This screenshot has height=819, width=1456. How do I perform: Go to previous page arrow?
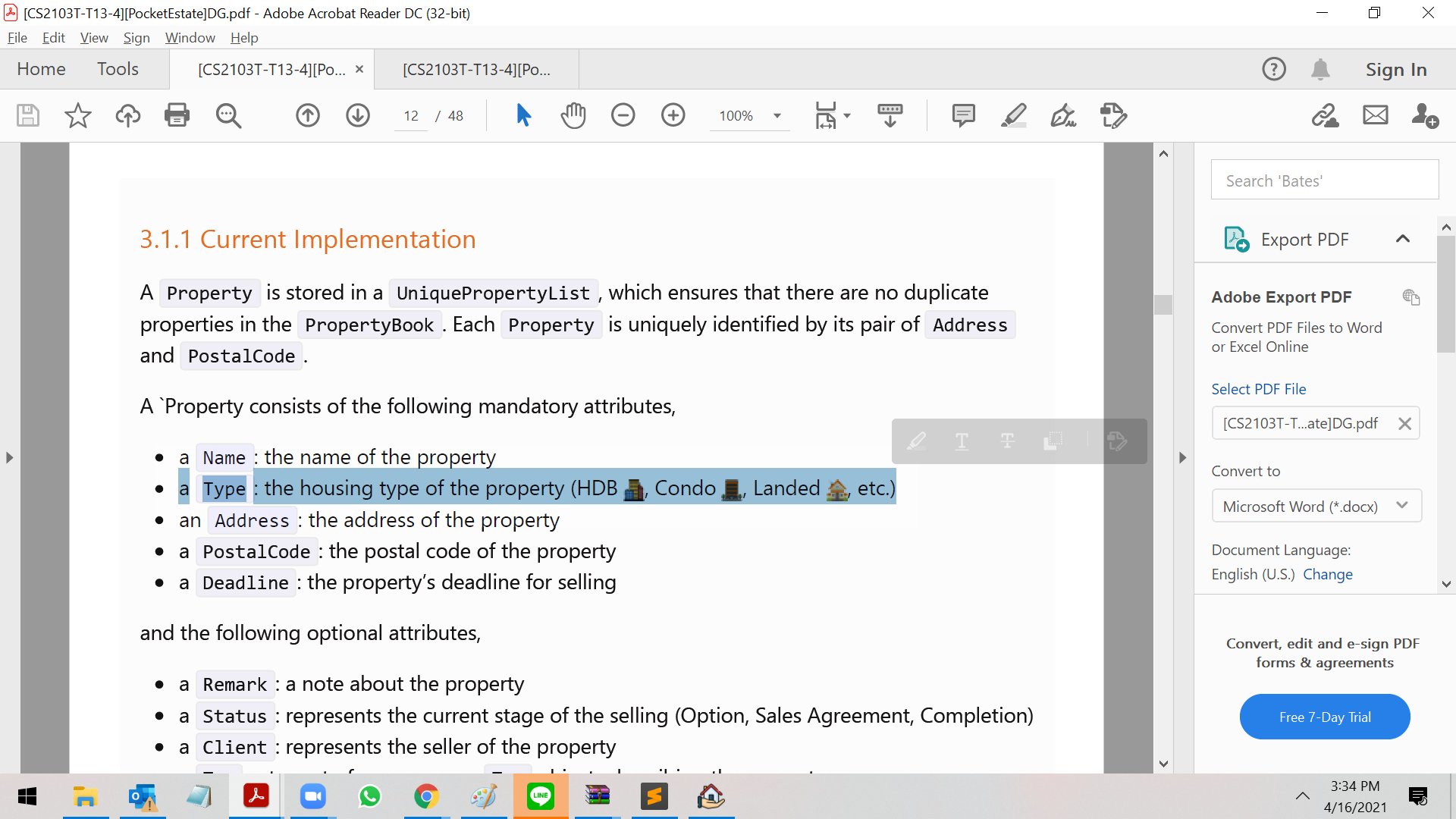tap(308, 115)
